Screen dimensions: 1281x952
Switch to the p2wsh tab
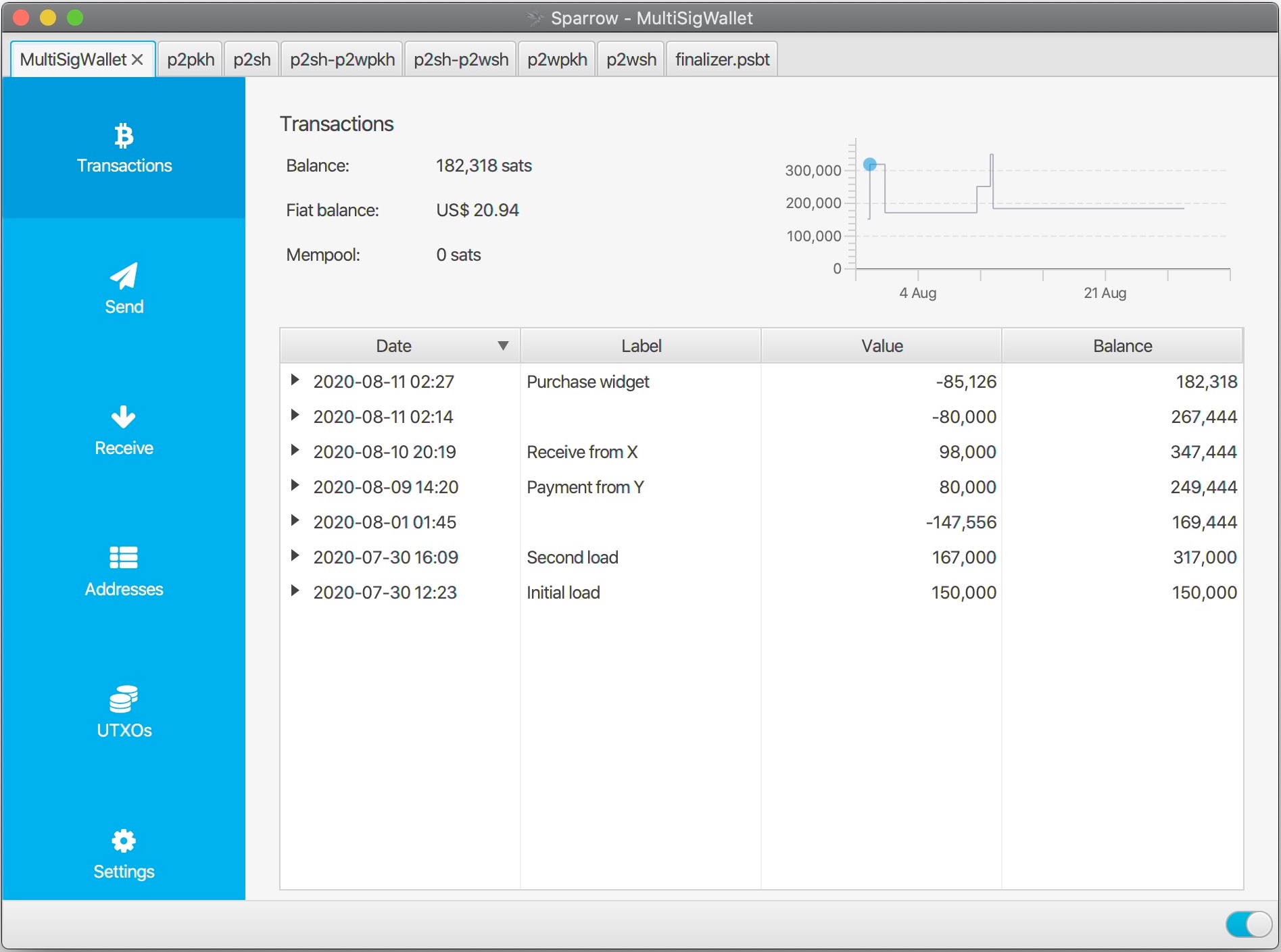pos(631,59)
